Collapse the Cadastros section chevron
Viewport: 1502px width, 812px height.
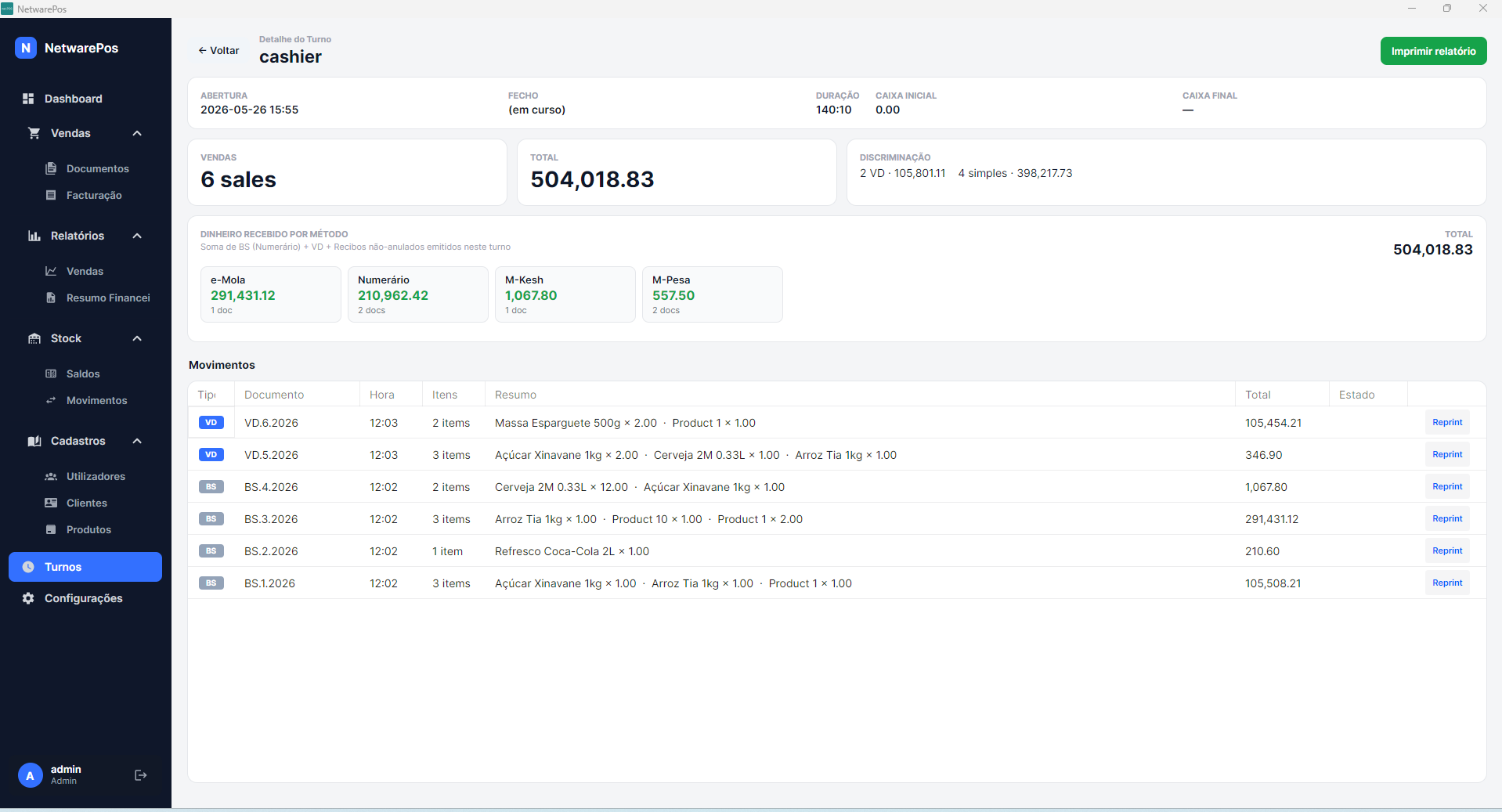click(137, 441)
